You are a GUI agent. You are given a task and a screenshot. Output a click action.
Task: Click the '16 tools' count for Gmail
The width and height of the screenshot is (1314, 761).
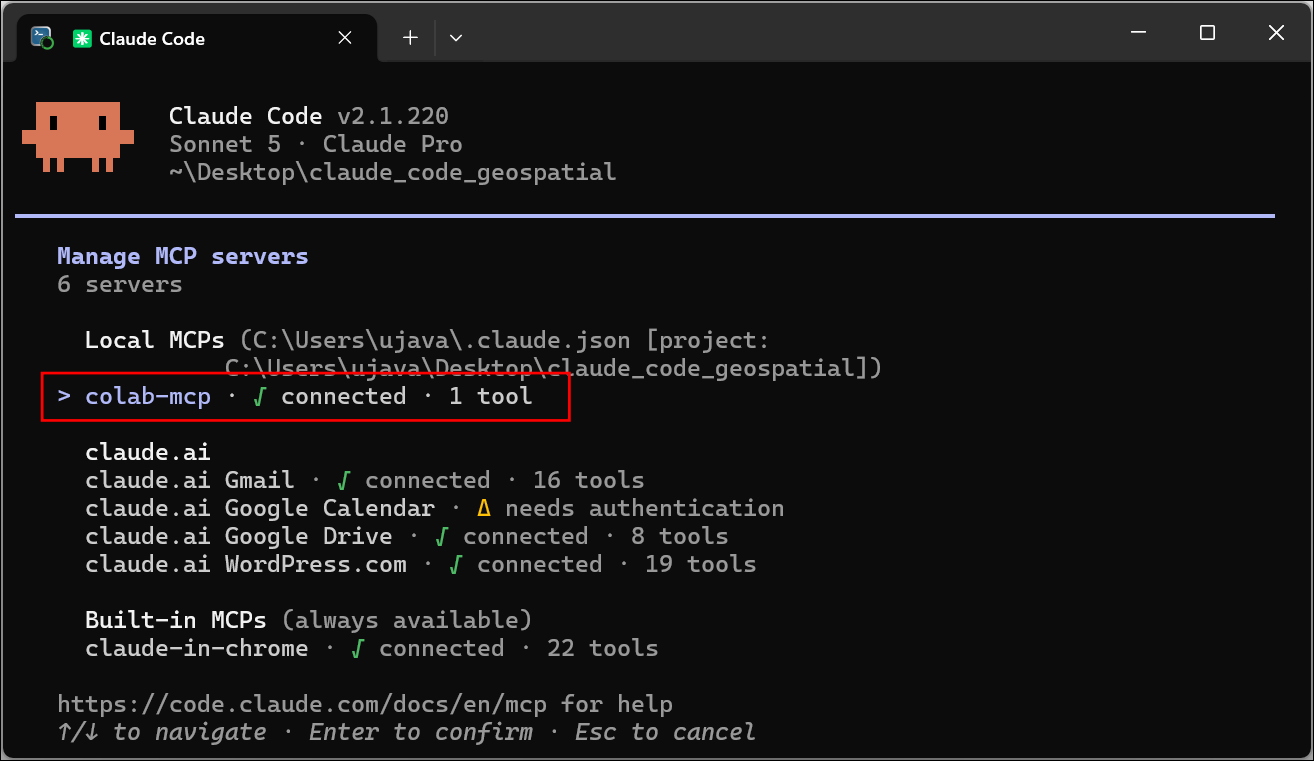coord(589,481)
